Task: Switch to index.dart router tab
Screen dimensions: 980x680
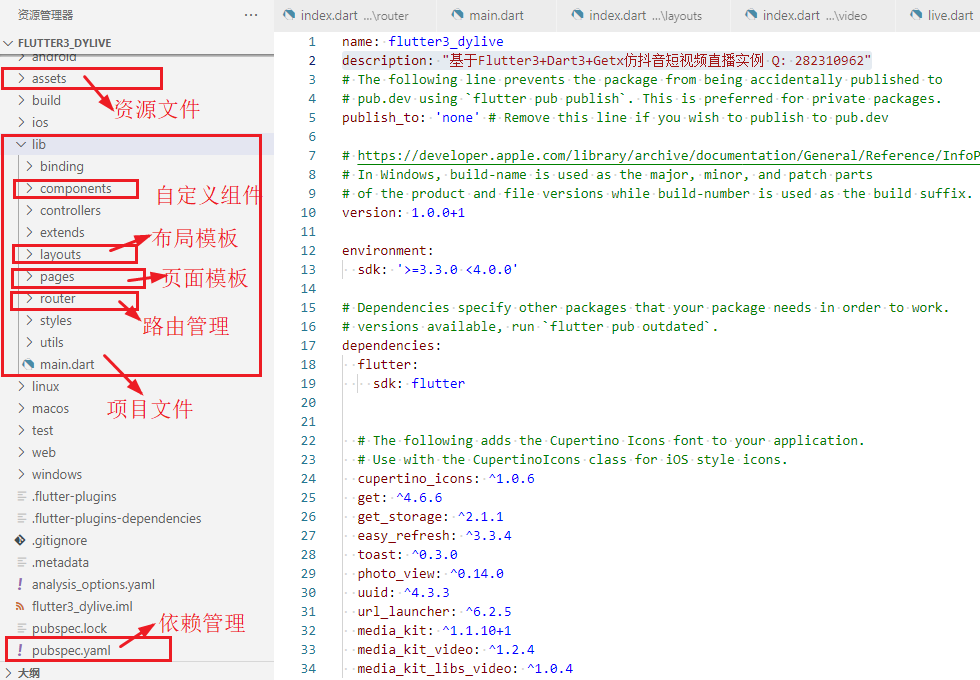Action: coord(354,15)
